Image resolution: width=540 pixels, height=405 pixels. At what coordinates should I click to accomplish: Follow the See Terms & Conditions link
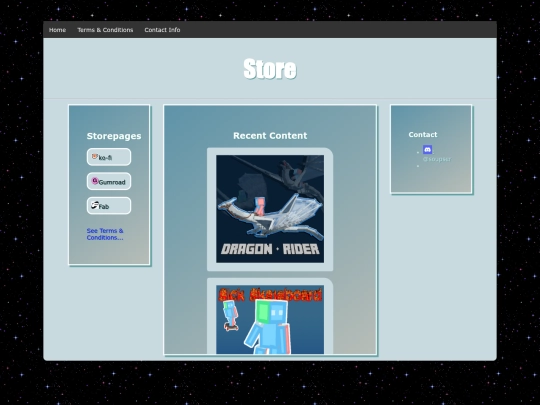(x=105, y=234)
